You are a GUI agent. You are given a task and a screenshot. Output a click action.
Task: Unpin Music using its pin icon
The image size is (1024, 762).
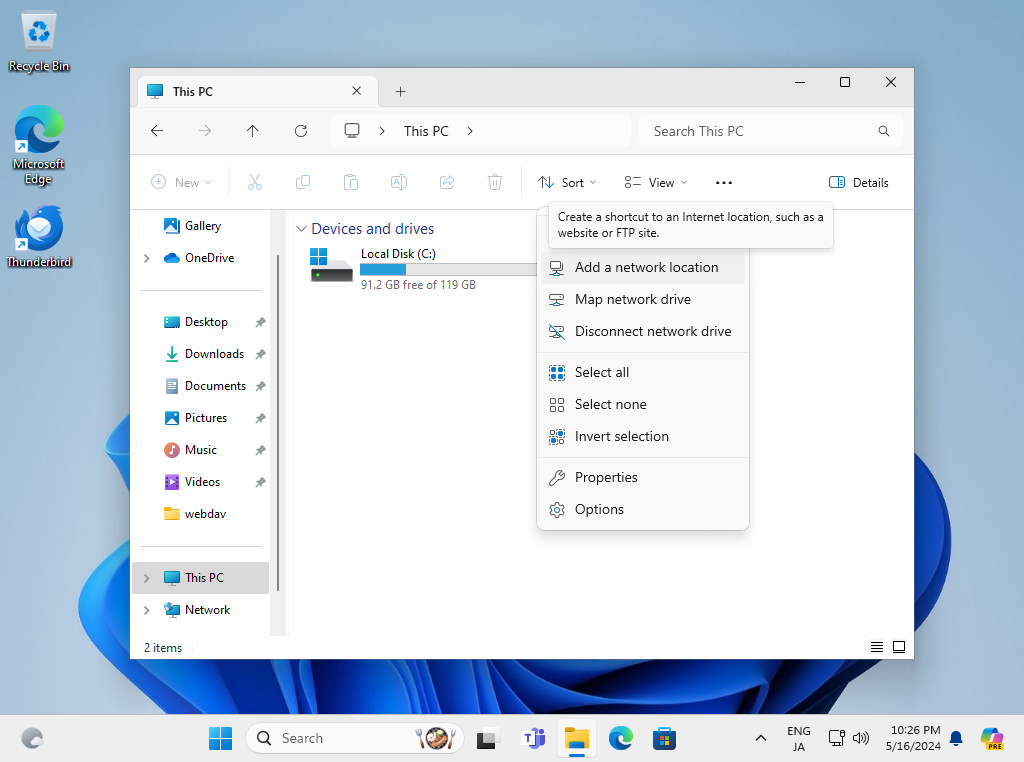(x=261, y=450)
